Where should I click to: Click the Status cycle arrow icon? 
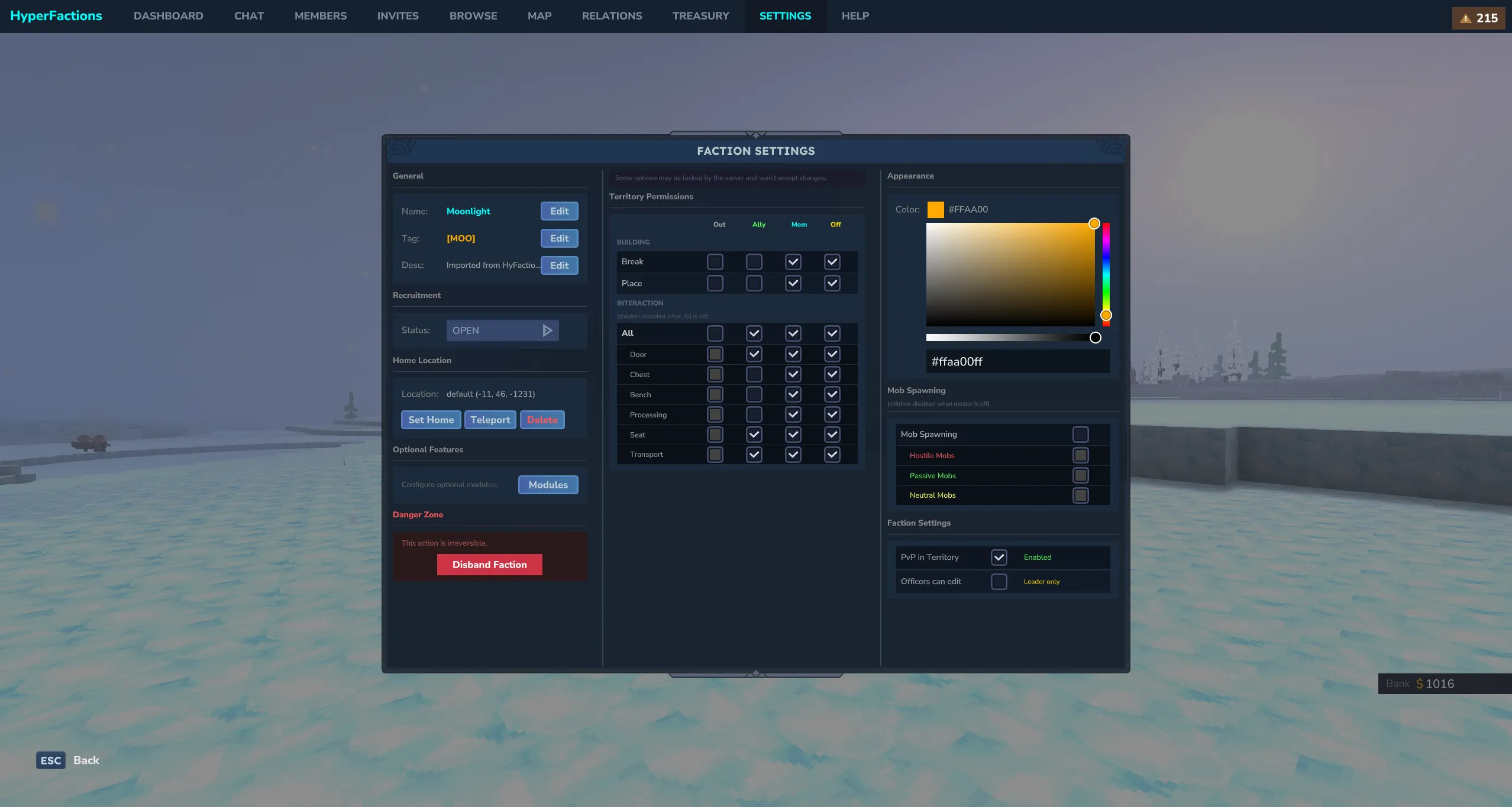coord(547,330)
